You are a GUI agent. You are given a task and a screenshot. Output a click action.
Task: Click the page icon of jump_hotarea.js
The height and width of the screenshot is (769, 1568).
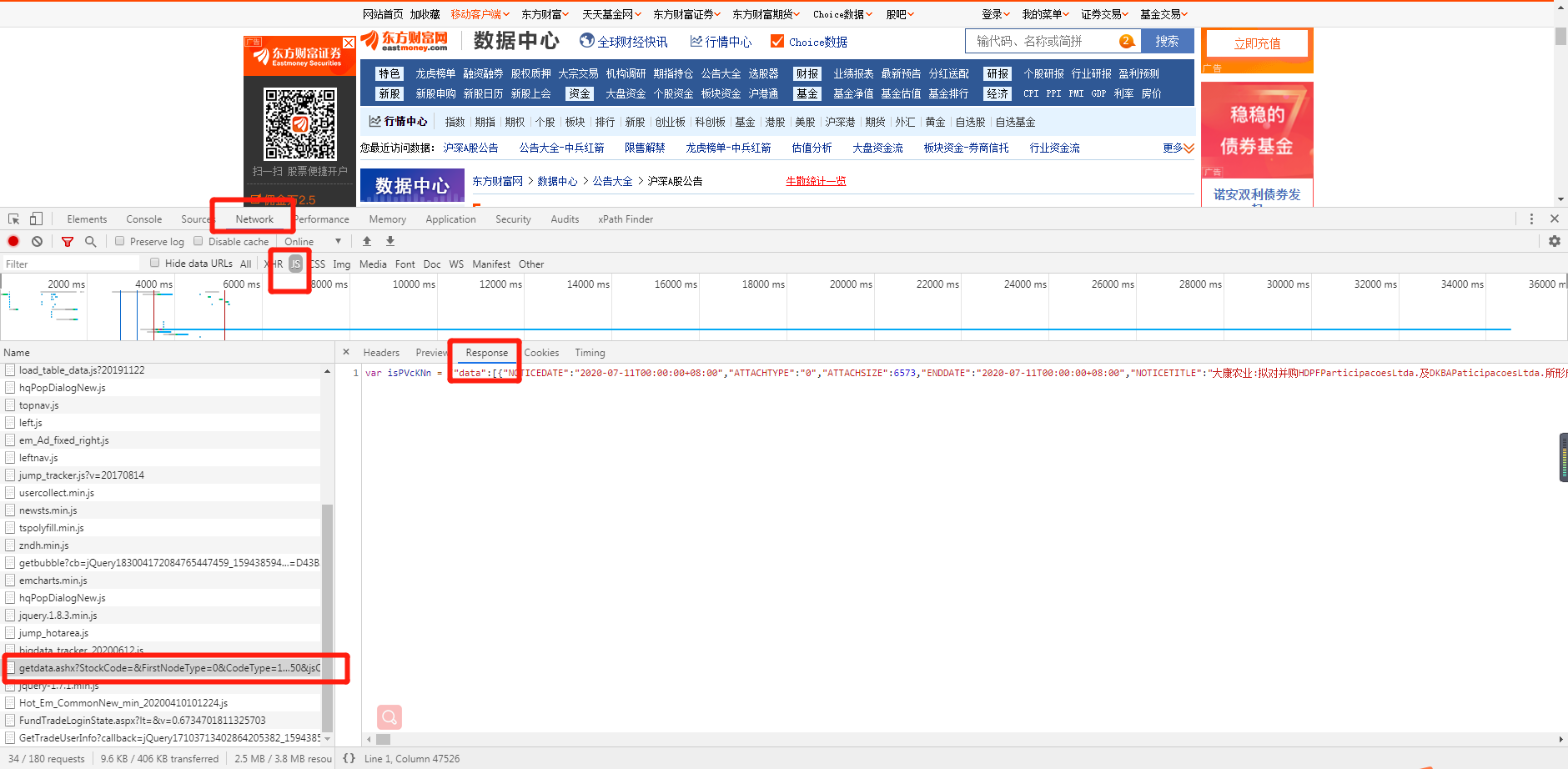click(11, 633)
